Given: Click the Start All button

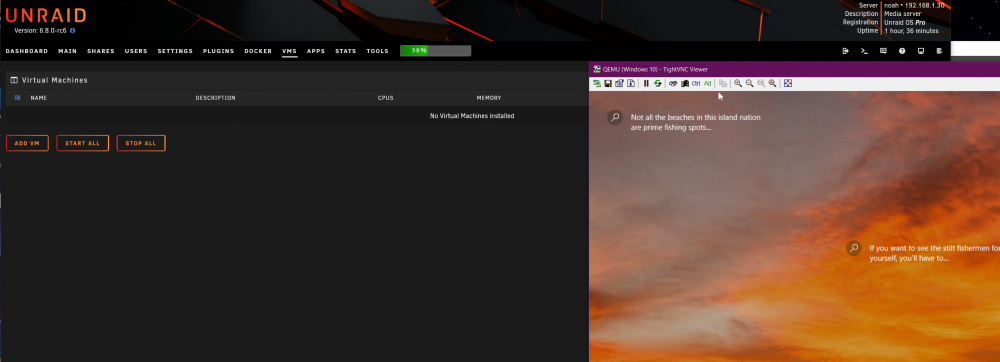Looking at the screenshot, I should click(82, 143).
